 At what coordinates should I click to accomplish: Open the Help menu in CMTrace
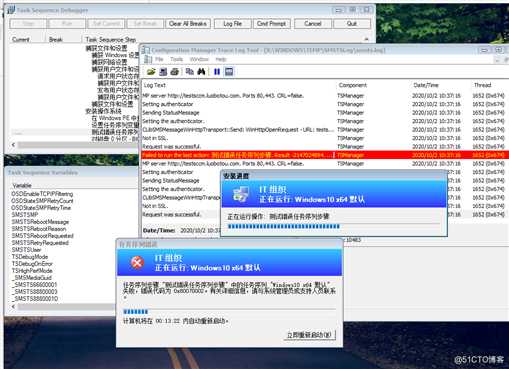(x=221, y=59)
